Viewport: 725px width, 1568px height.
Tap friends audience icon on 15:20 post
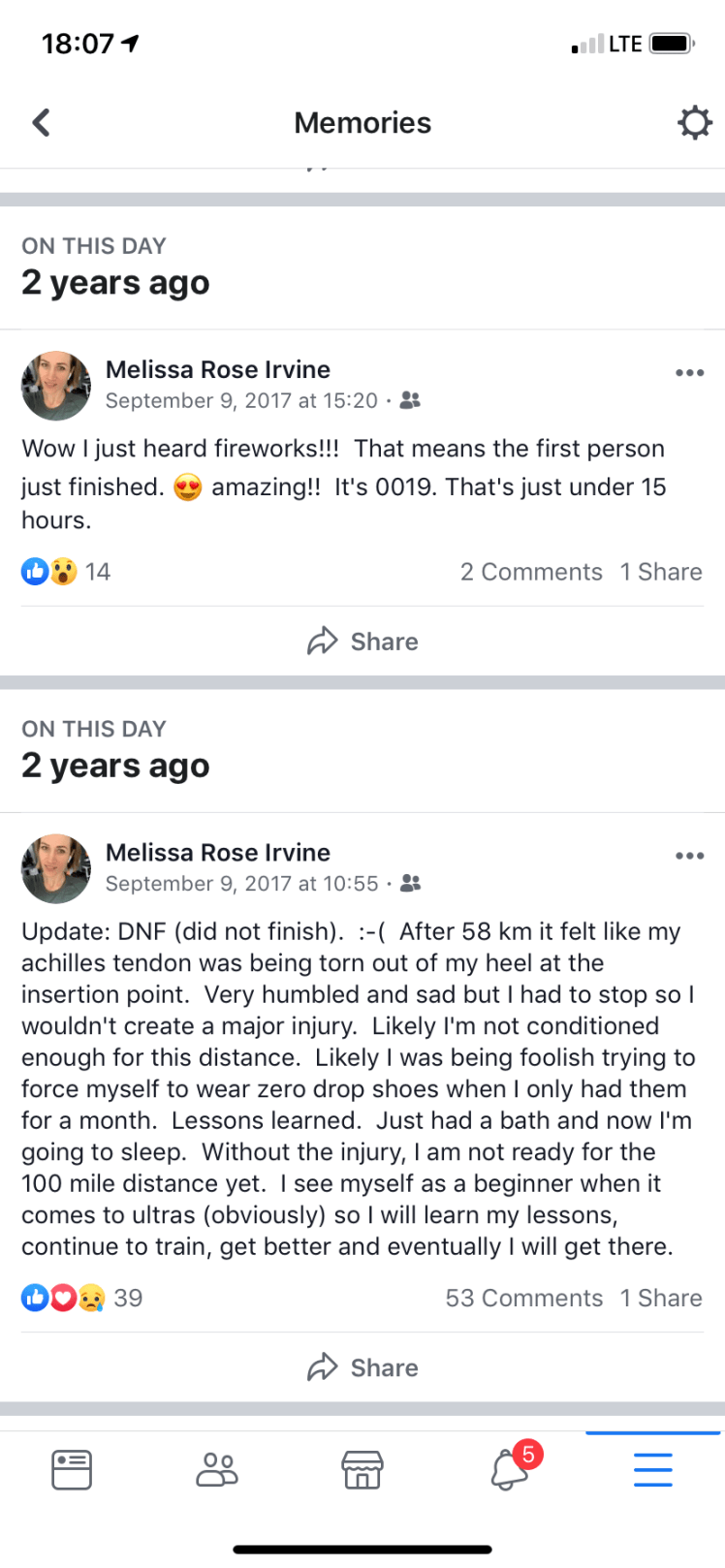pos(411,400)
